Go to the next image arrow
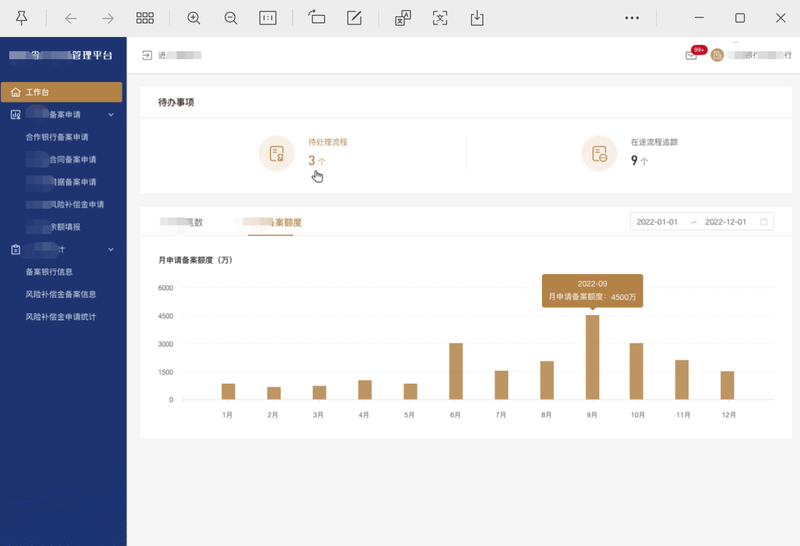This screenshot has height=546, width=800. [107, 18]
